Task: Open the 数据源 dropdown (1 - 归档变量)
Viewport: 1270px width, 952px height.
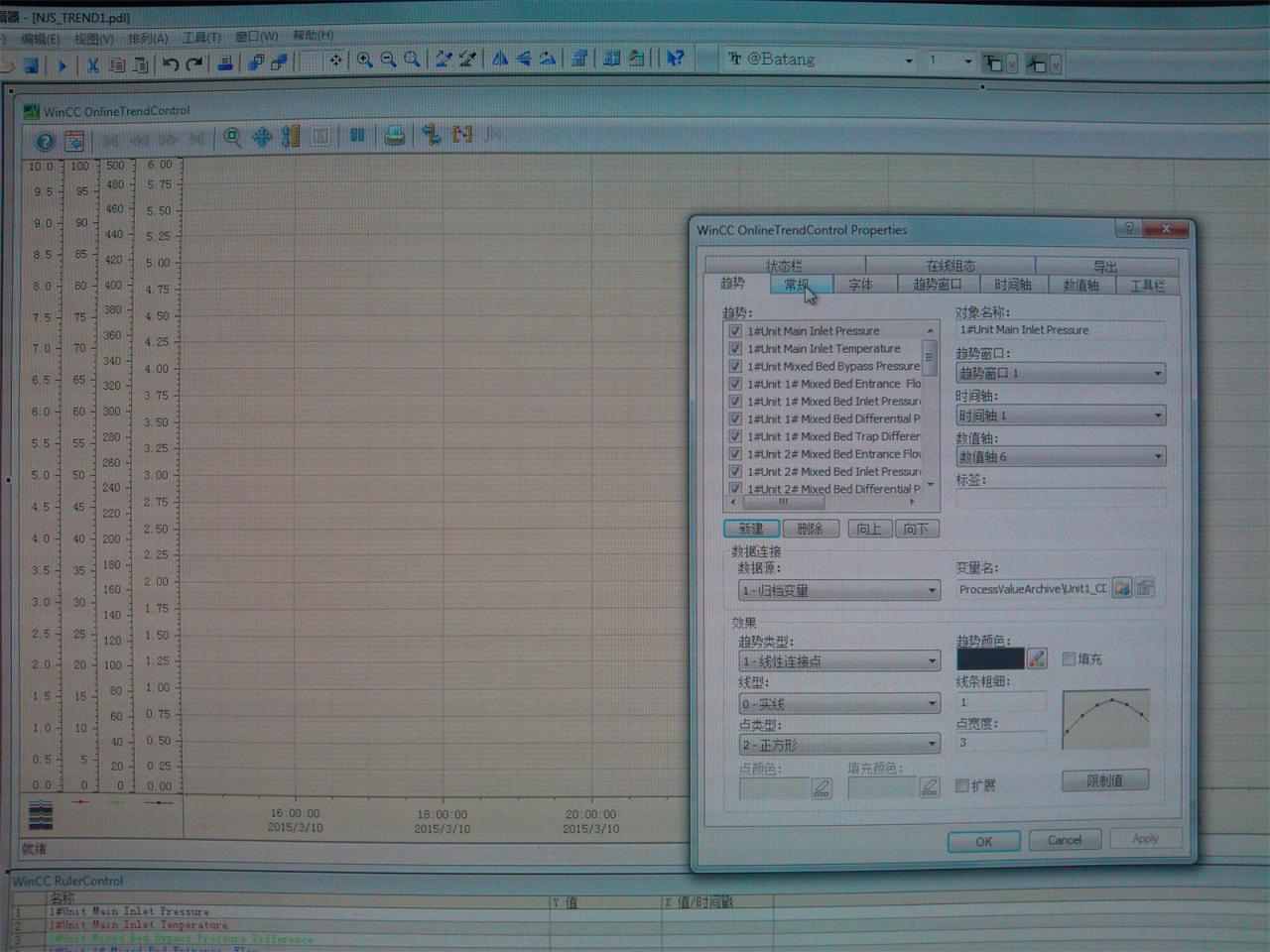Action: pos(839,590)
